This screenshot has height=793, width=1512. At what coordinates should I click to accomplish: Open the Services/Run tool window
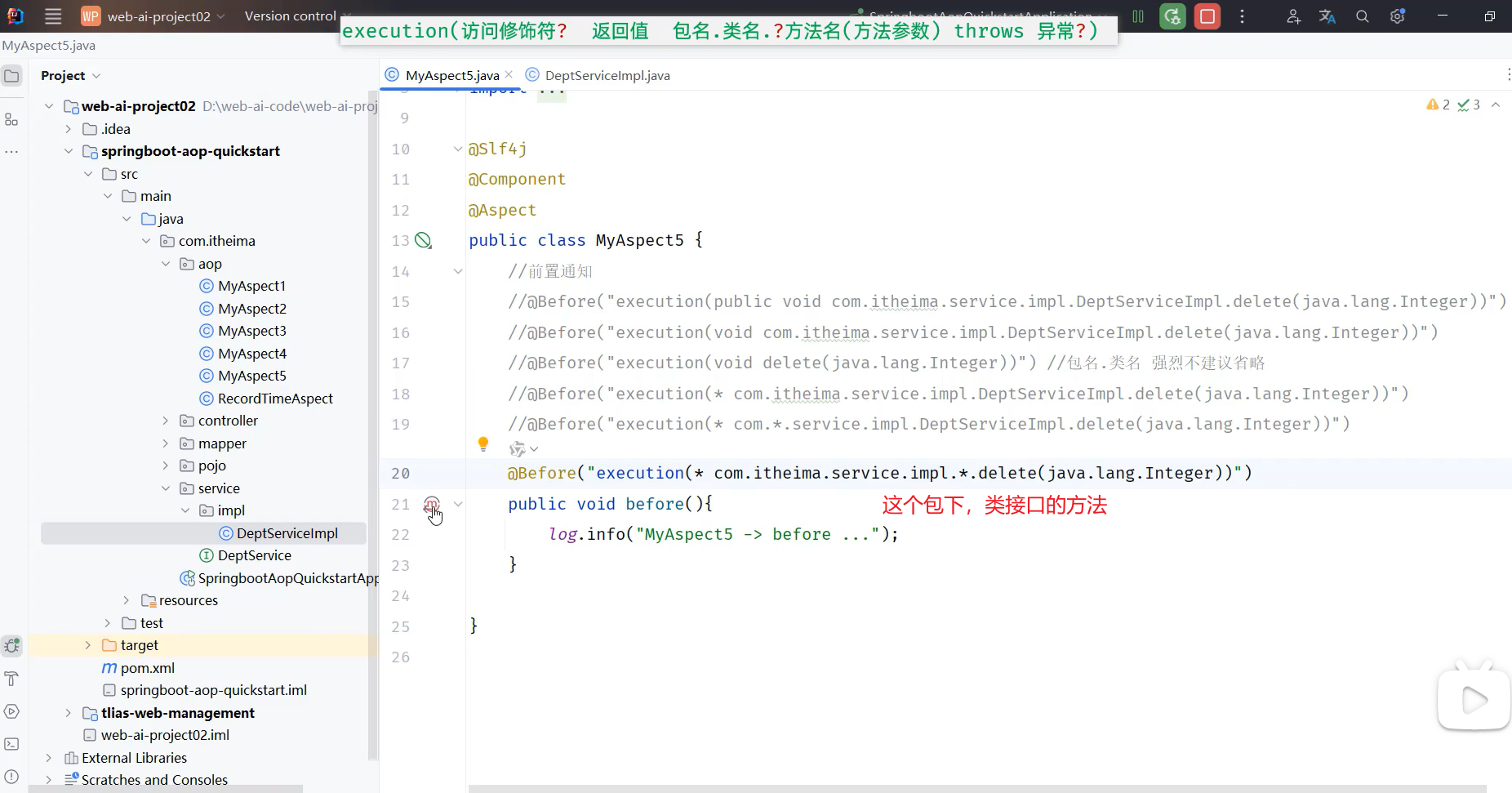11,711
